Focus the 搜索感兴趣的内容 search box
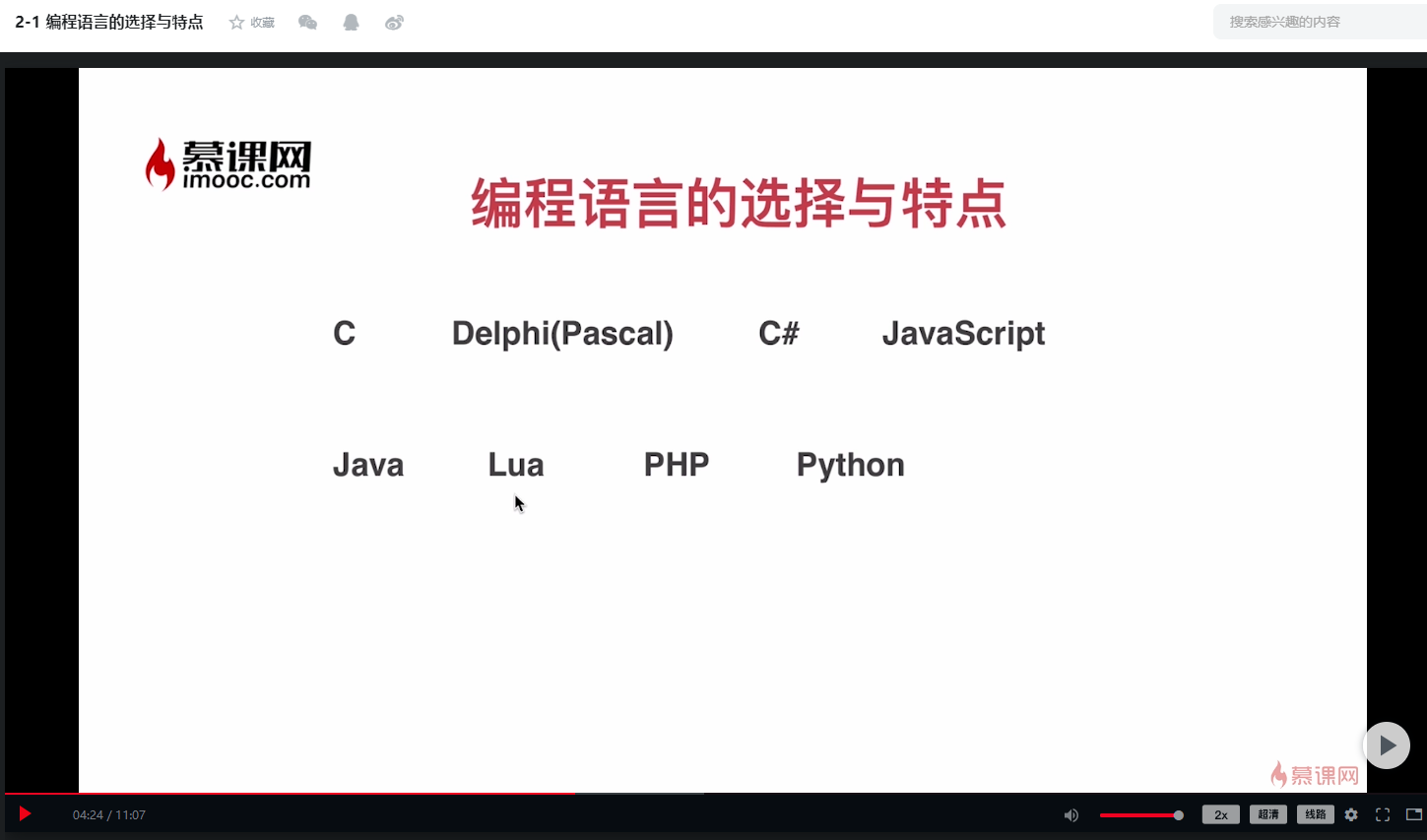Viewport: 1427px width, 840px height. (x=1320, y=22)
